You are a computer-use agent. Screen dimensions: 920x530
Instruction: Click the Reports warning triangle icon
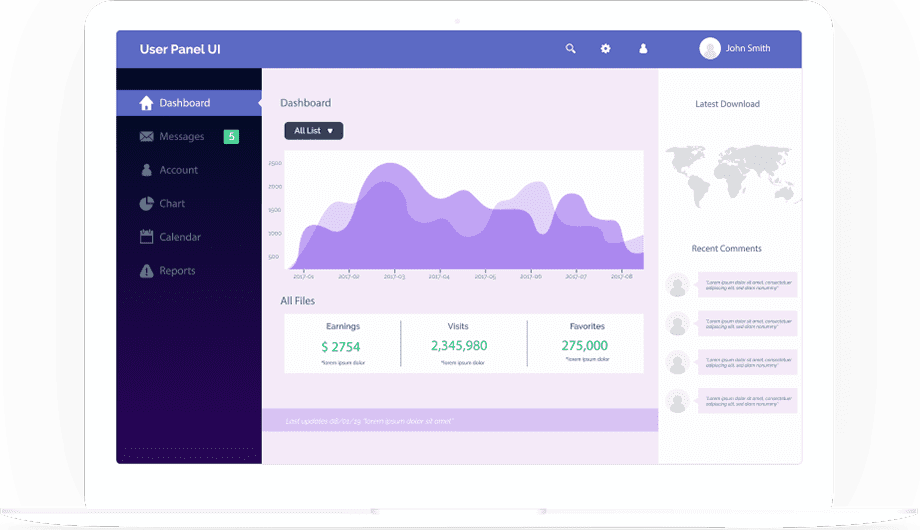pyautogui.click(x=146, y=271)
